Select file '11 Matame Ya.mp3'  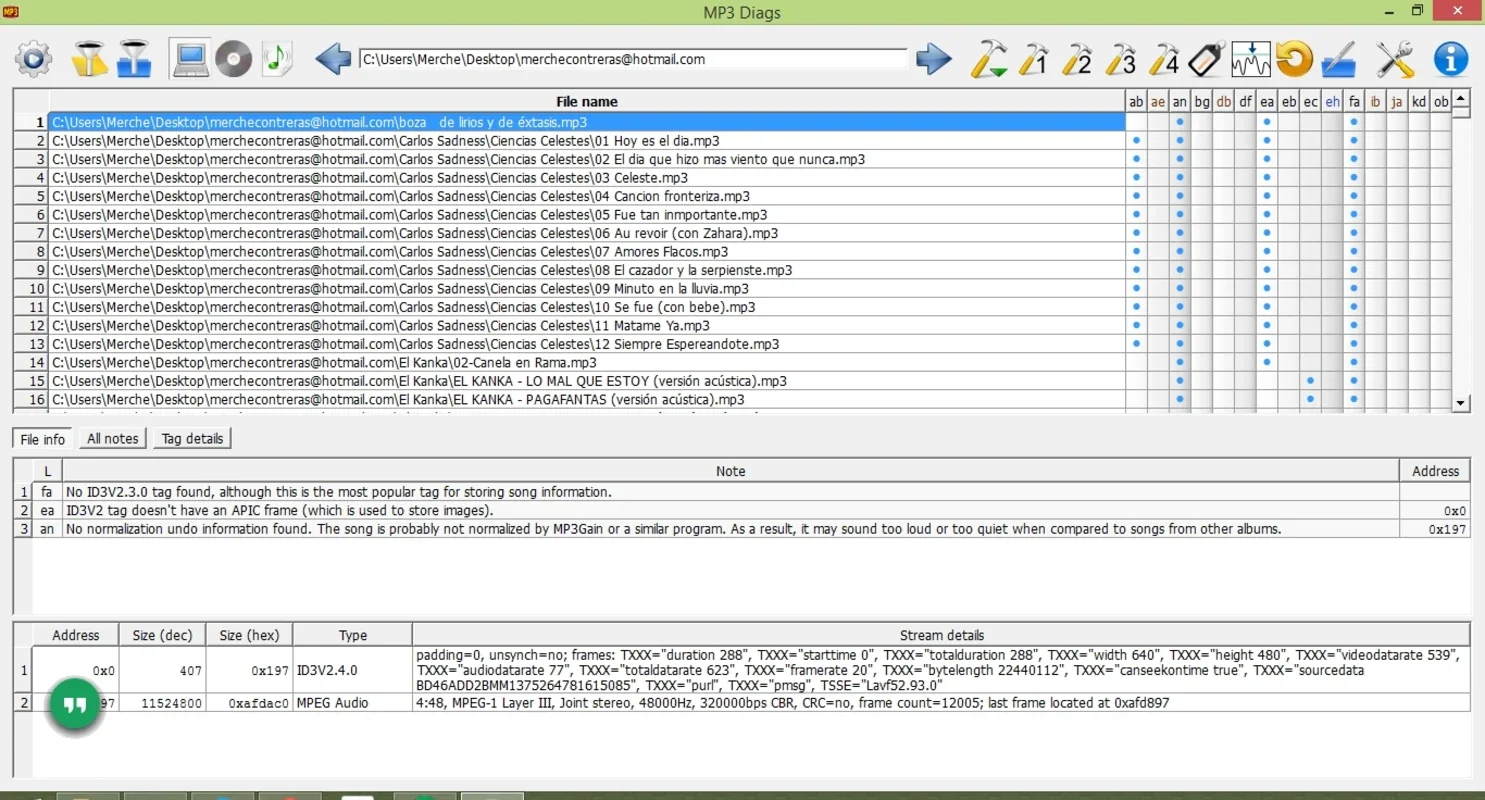587,326
